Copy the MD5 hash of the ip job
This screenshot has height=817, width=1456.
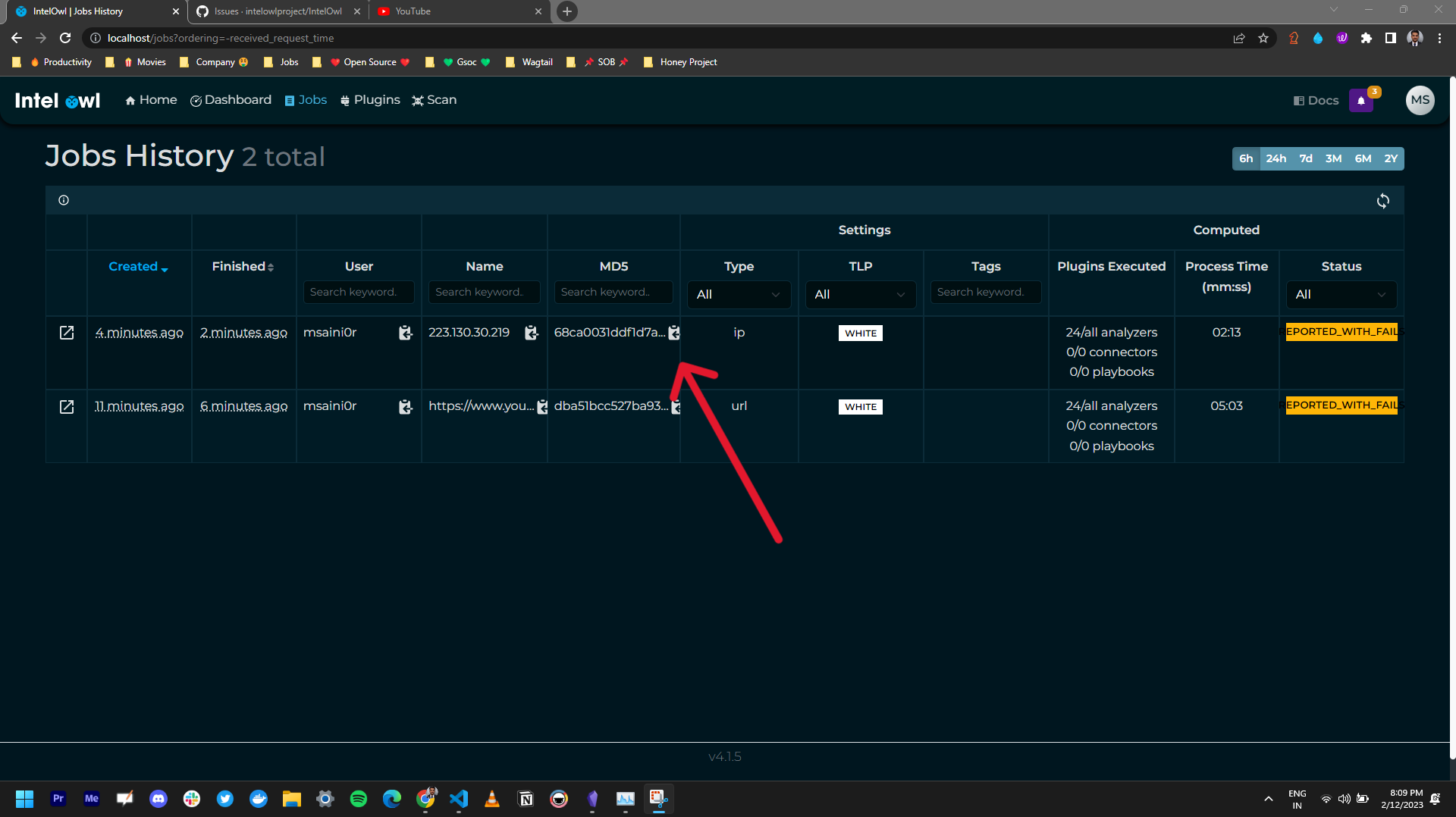(674, 332)
